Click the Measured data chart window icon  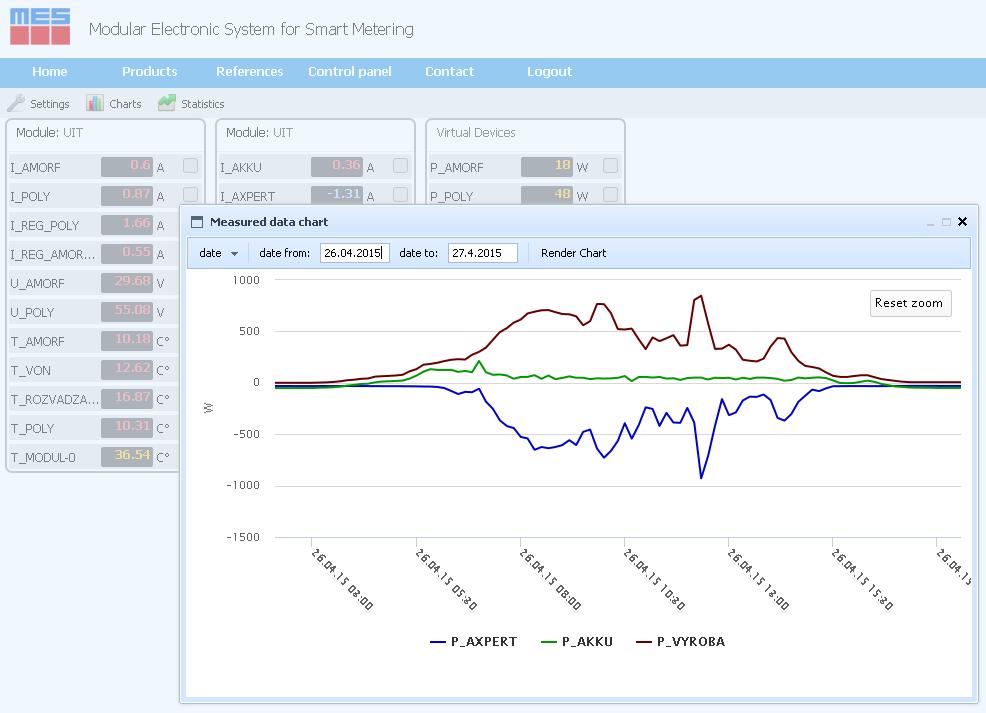coord(196,222)
